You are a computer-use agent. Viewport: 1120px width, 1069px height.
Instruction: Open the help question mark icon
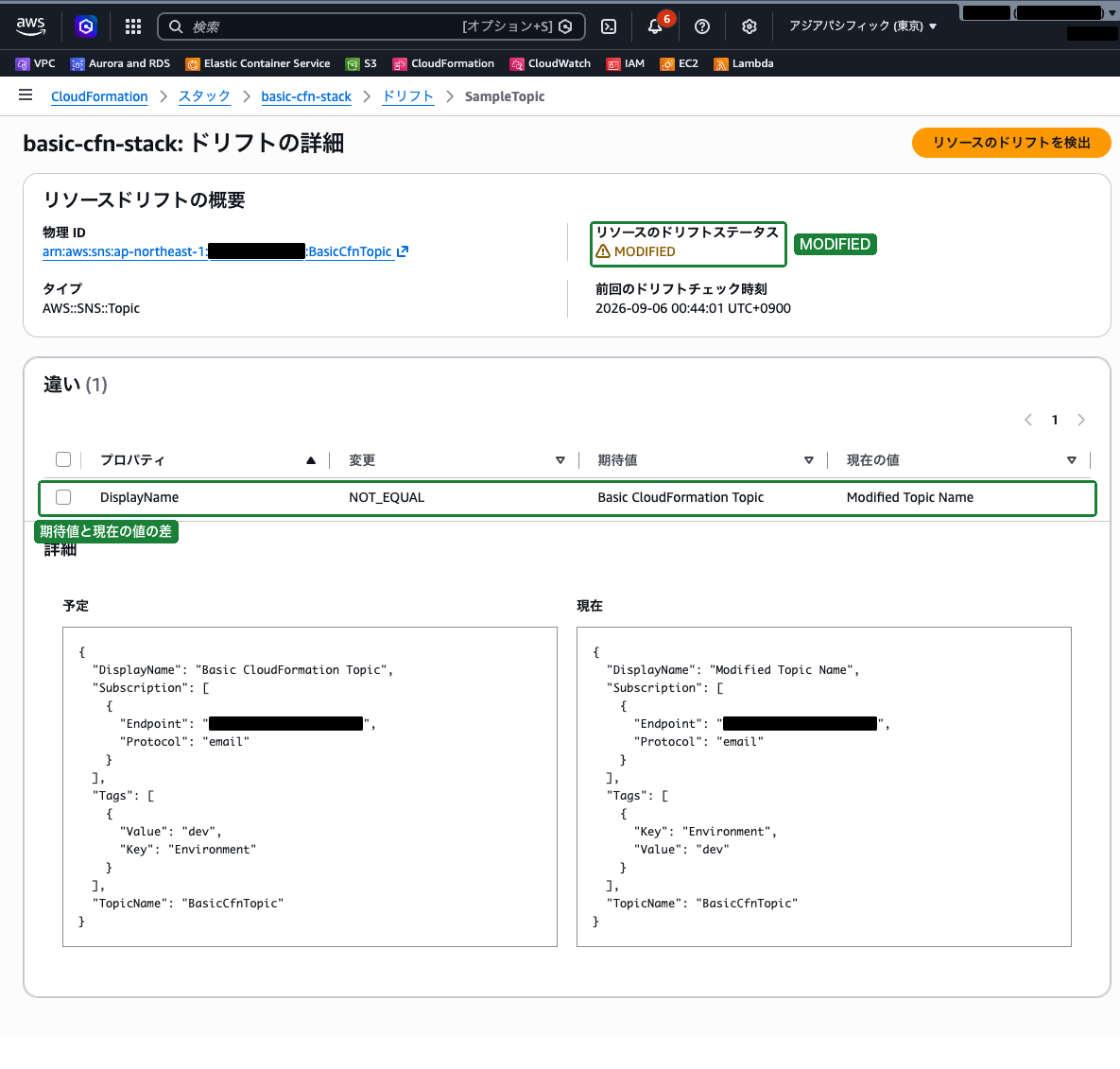702,26
